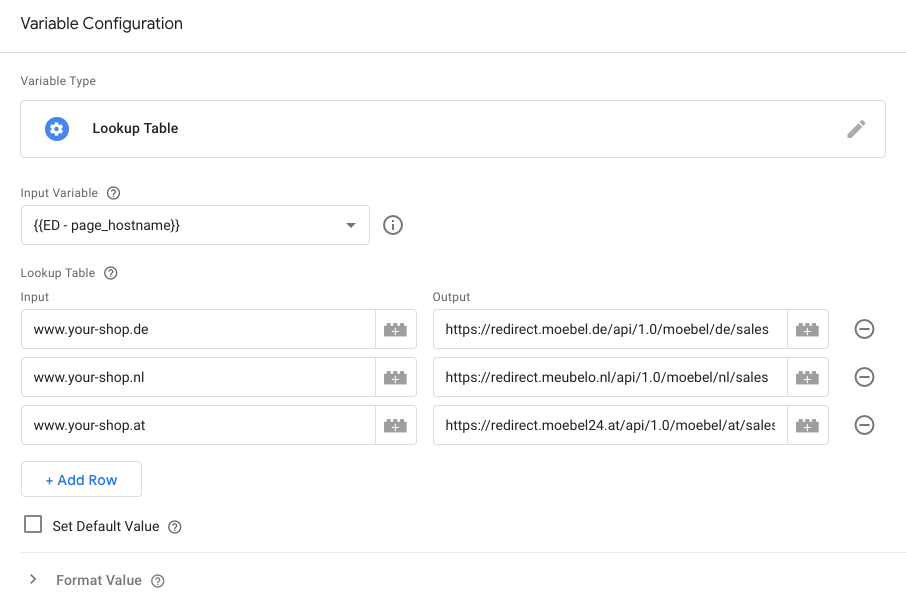Click the Input column header
Image resolution: width=906 pixels, height=606 pixels.
coord(35,297)
